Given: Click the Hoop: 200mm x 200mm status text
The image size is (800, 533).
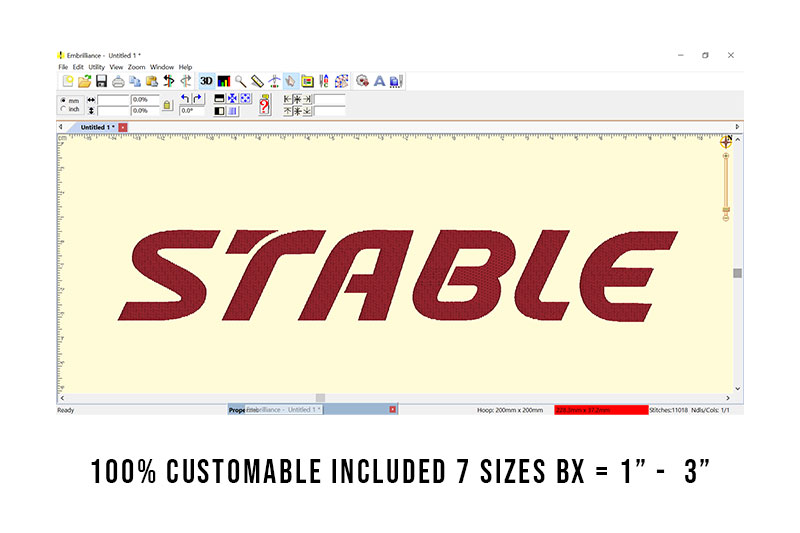Looking at the screenshot, I should click(510, 410).
